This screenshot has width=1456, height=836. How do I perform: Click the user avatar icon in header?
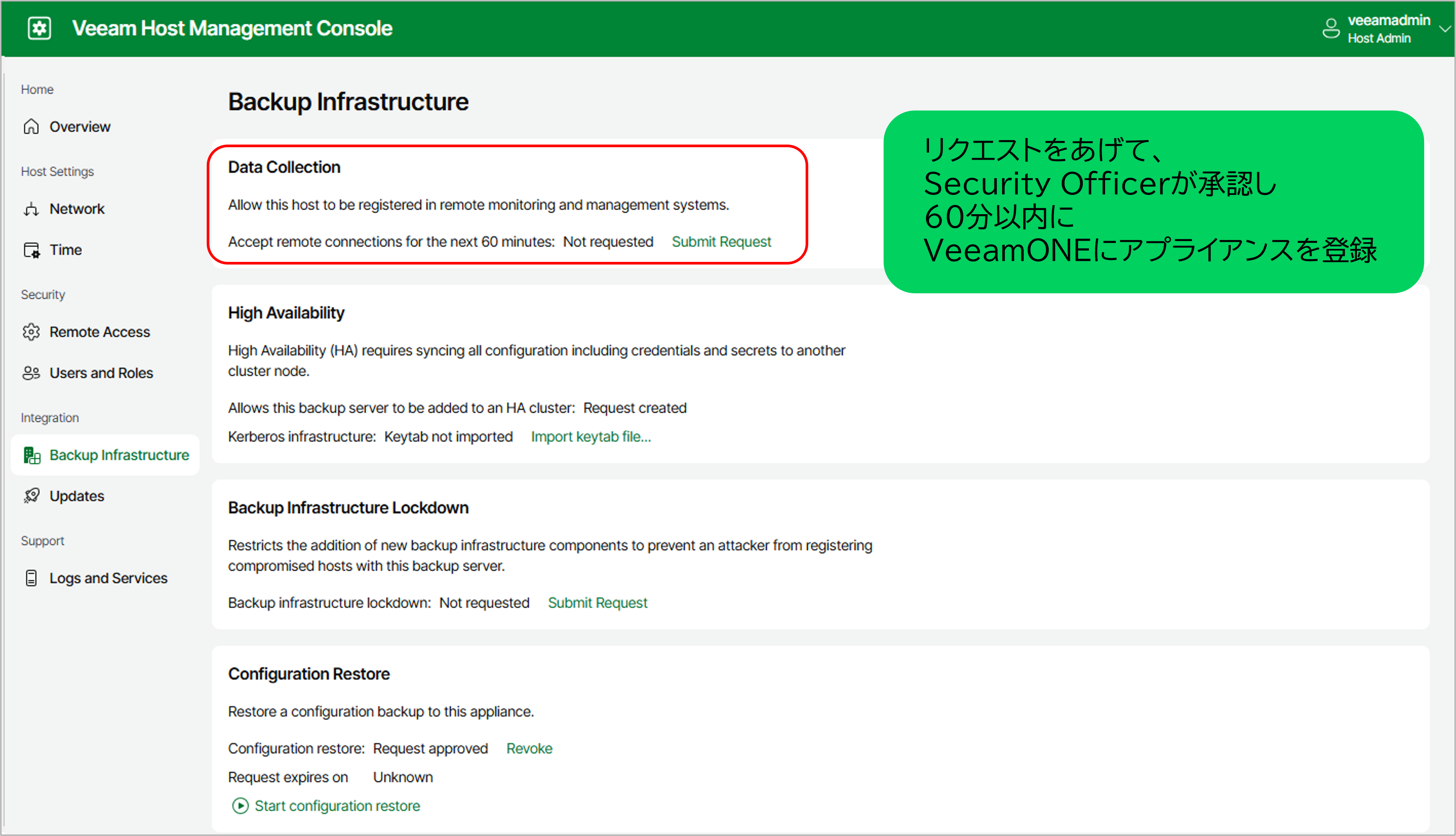1330,28
